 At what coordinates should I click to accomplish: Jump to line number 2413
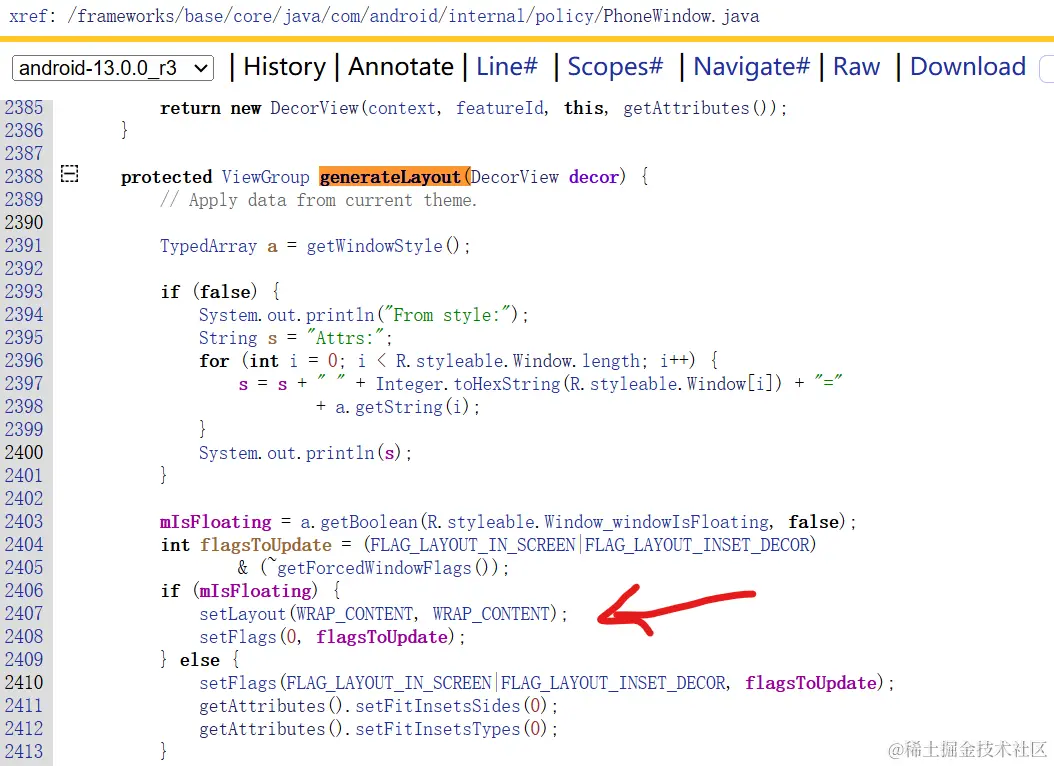(24, 751)
